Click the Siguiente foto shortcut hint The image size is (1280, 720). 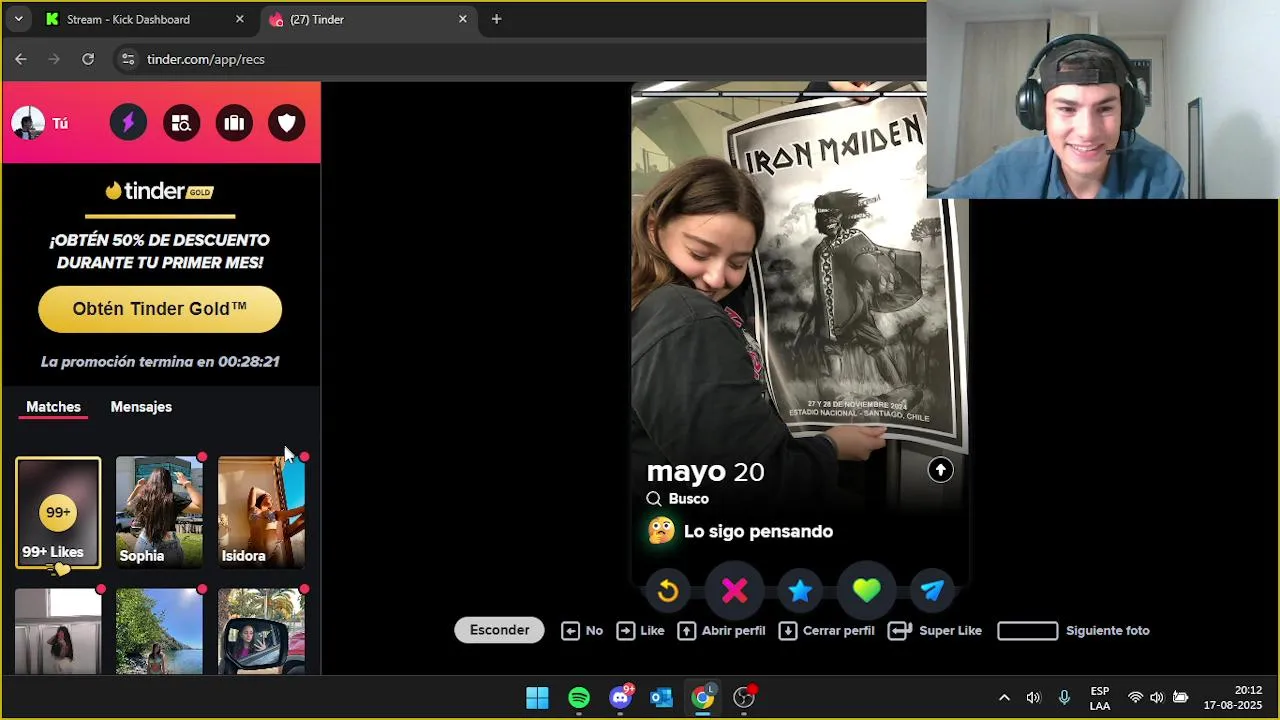point(1074,631)
